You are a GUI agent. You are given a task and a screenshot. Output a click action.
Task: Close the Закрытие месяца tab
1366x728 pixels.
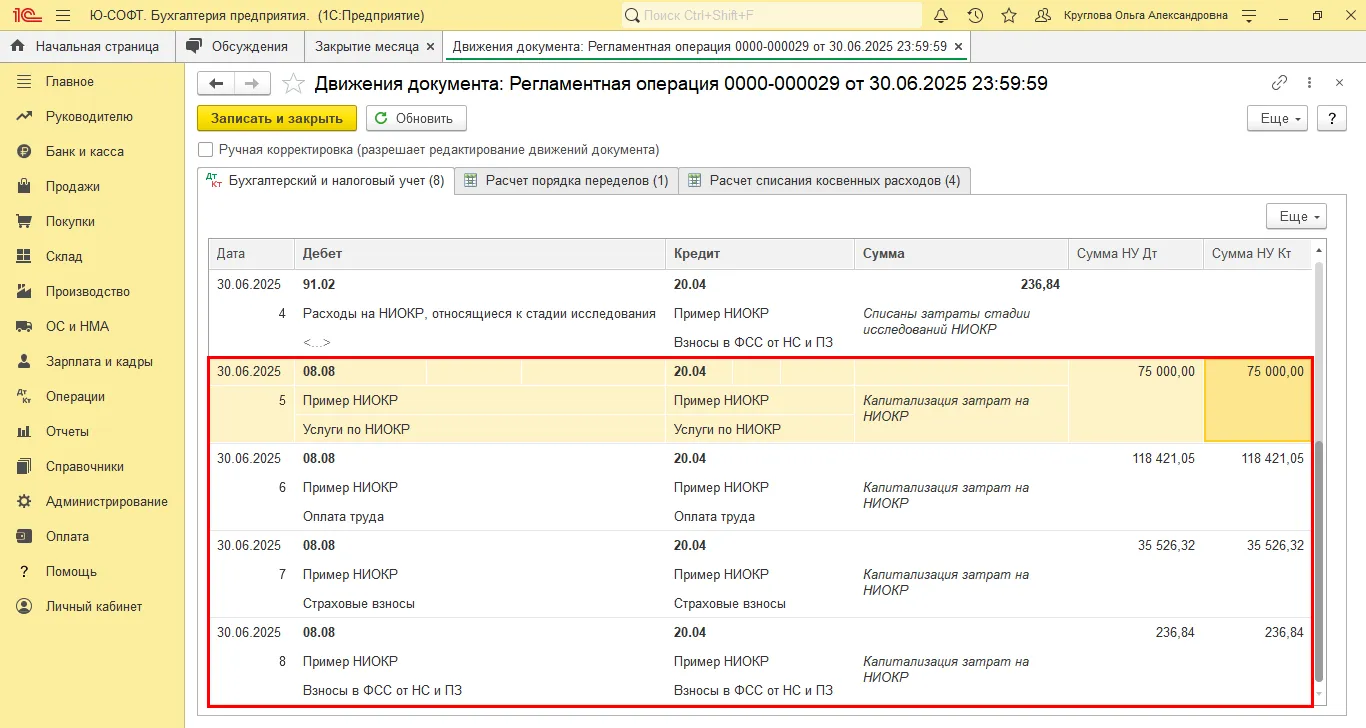(x=430, y=46)
